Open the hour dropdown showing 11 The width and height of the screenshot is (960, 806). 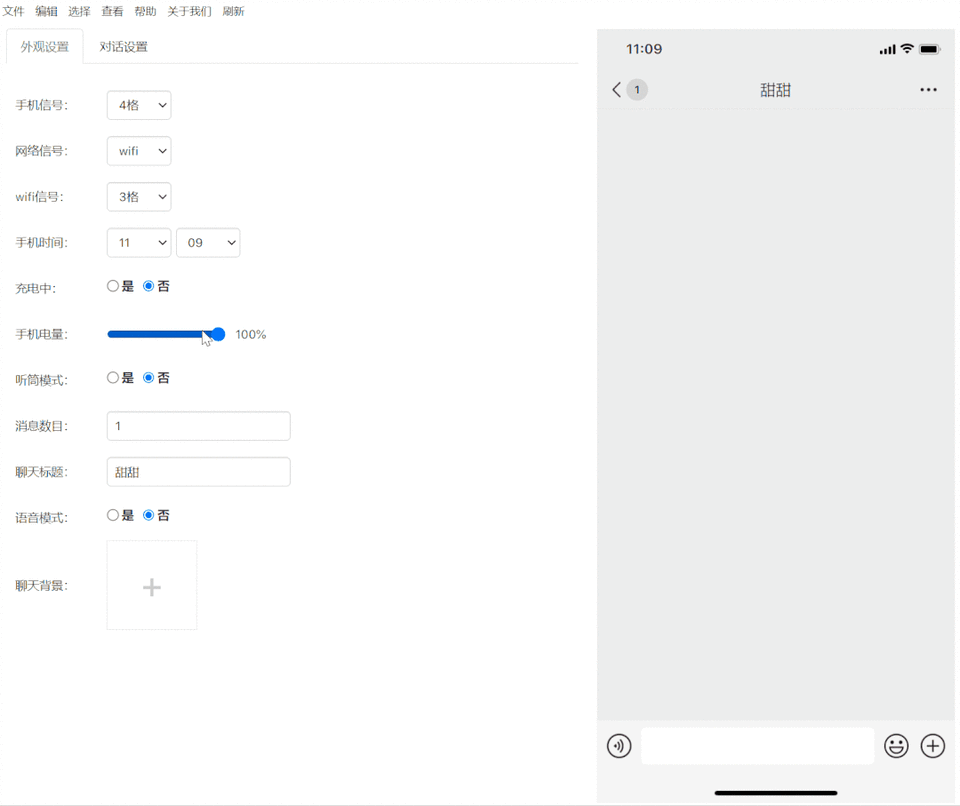coord(139,243)
